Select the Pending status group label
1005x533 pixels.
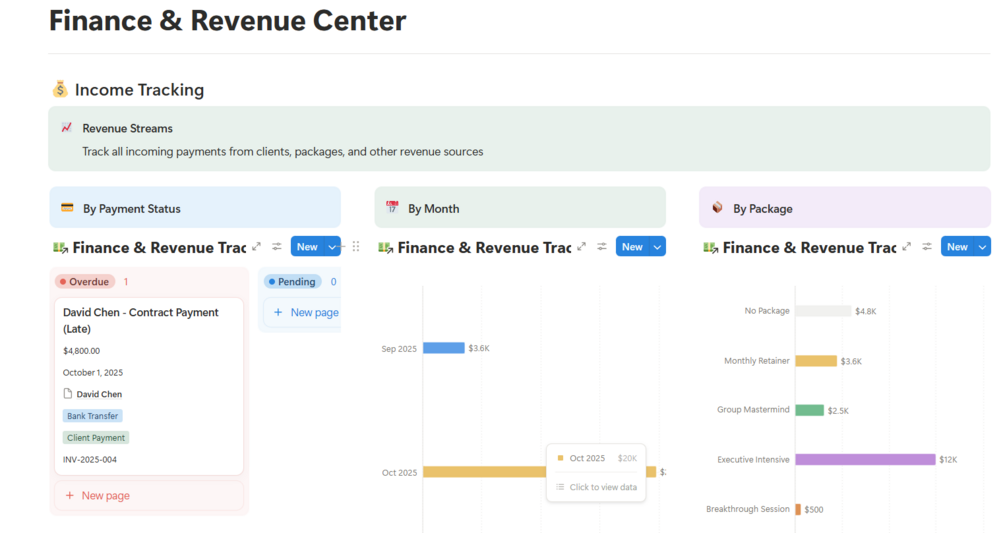(x=292, y=282)
